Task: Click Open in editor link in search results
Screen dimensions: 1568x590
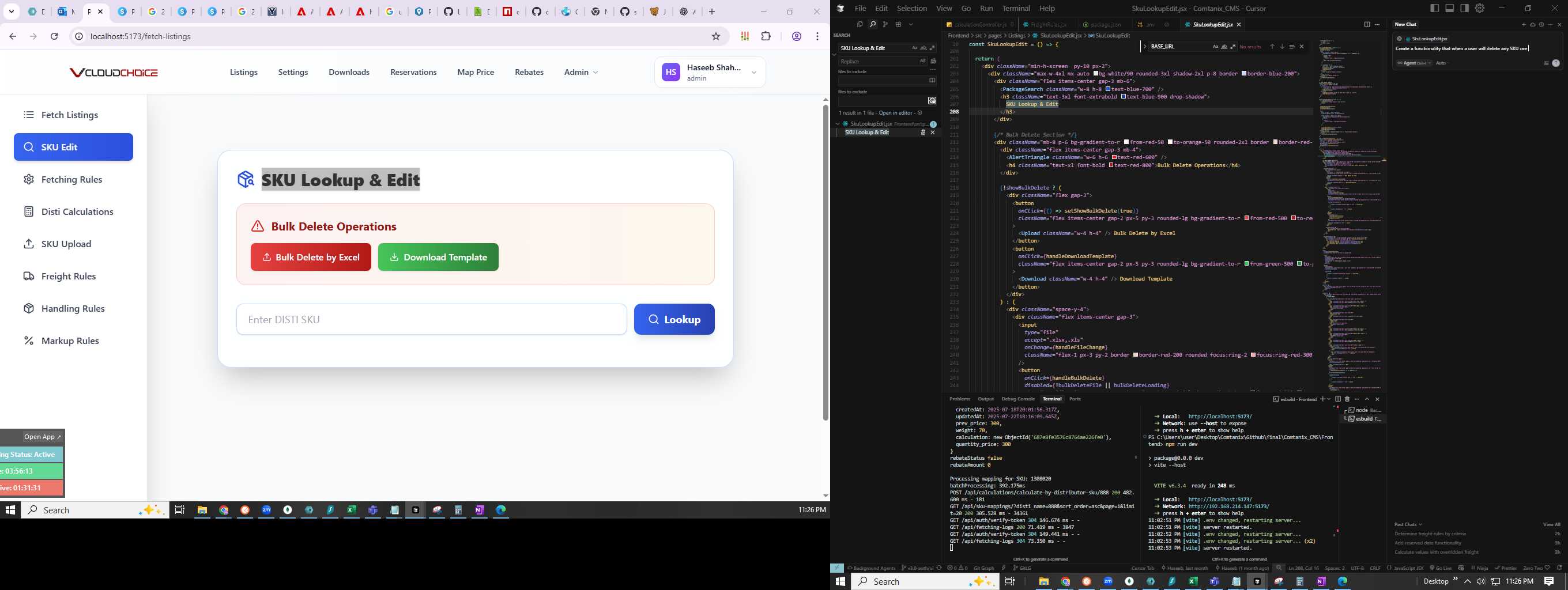Action: [896, 113]
